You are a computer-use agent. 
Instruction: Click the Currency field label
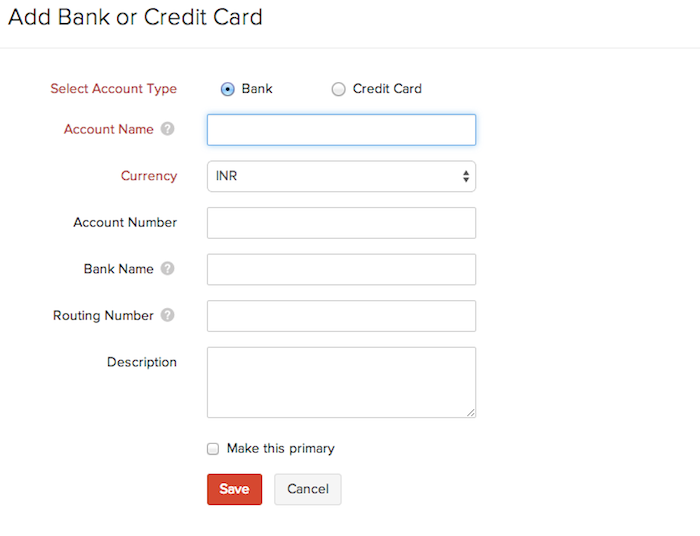149,176
